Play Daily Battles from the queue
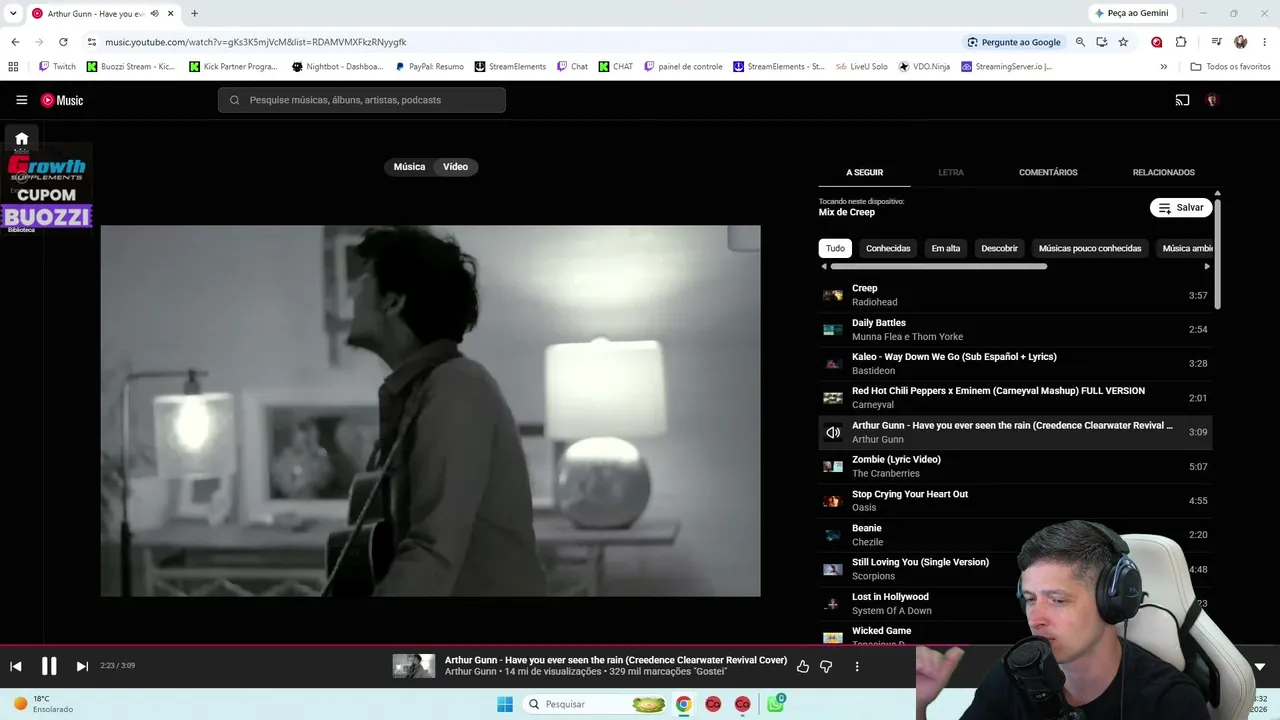 click(x=1015, y=330)
